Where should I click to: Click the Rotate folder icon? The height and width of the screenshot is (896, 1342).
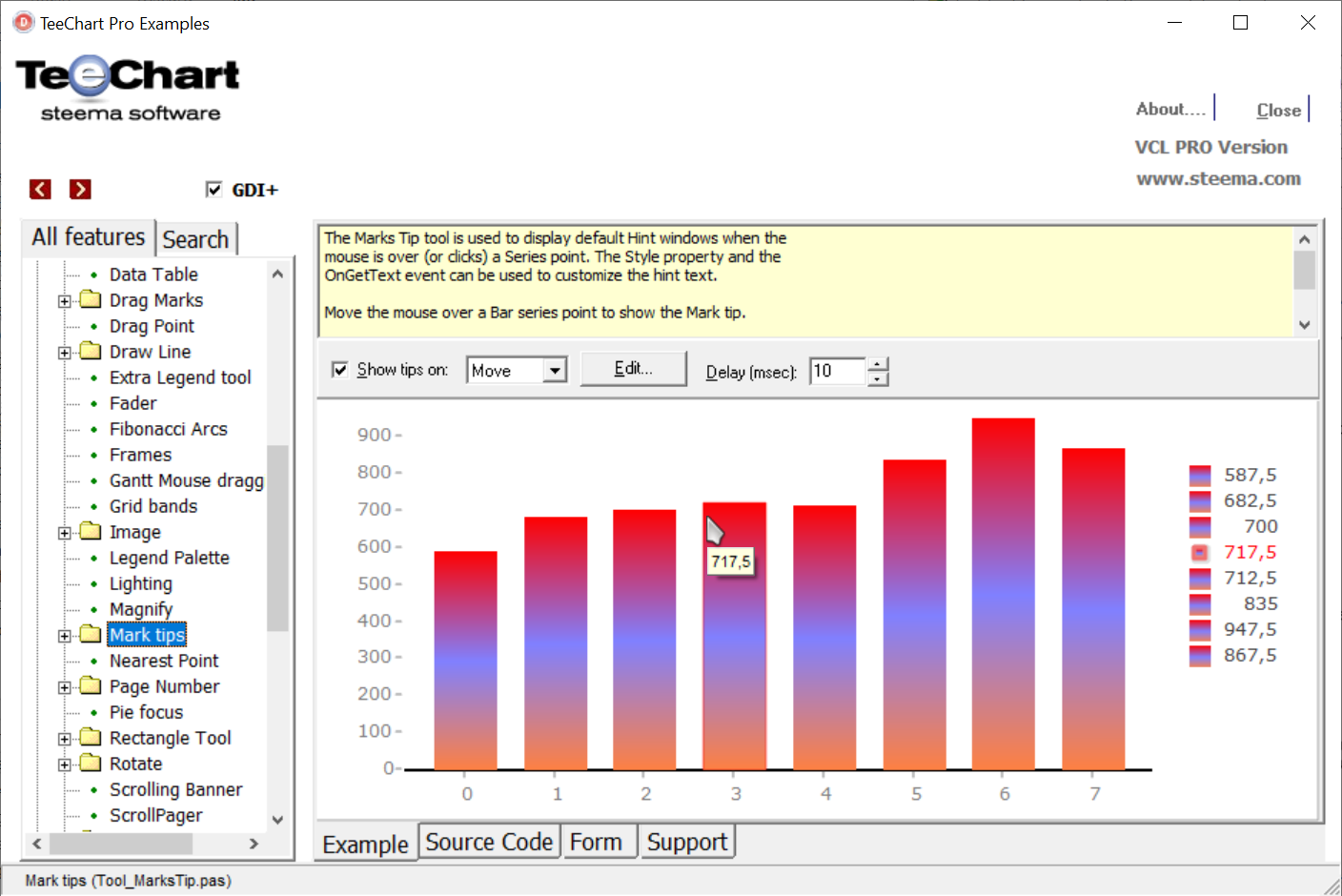click(91, 764)
